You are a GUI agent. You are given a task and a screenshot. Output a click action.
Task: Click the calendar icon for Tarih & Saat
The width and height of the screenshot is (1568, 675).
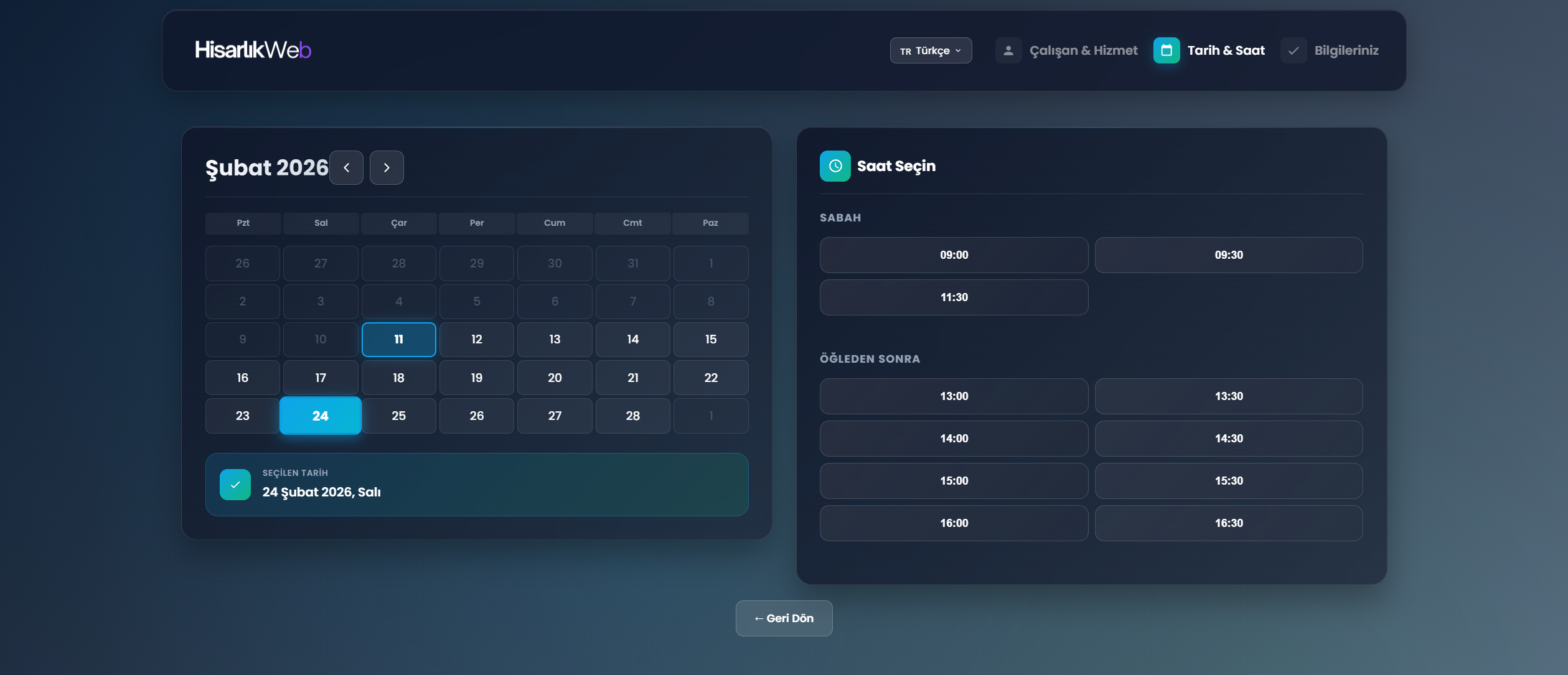coord(1166,50)
